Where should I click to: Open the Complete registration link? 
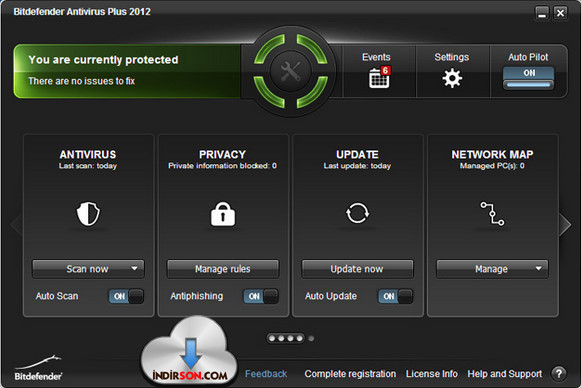point(350,374)
